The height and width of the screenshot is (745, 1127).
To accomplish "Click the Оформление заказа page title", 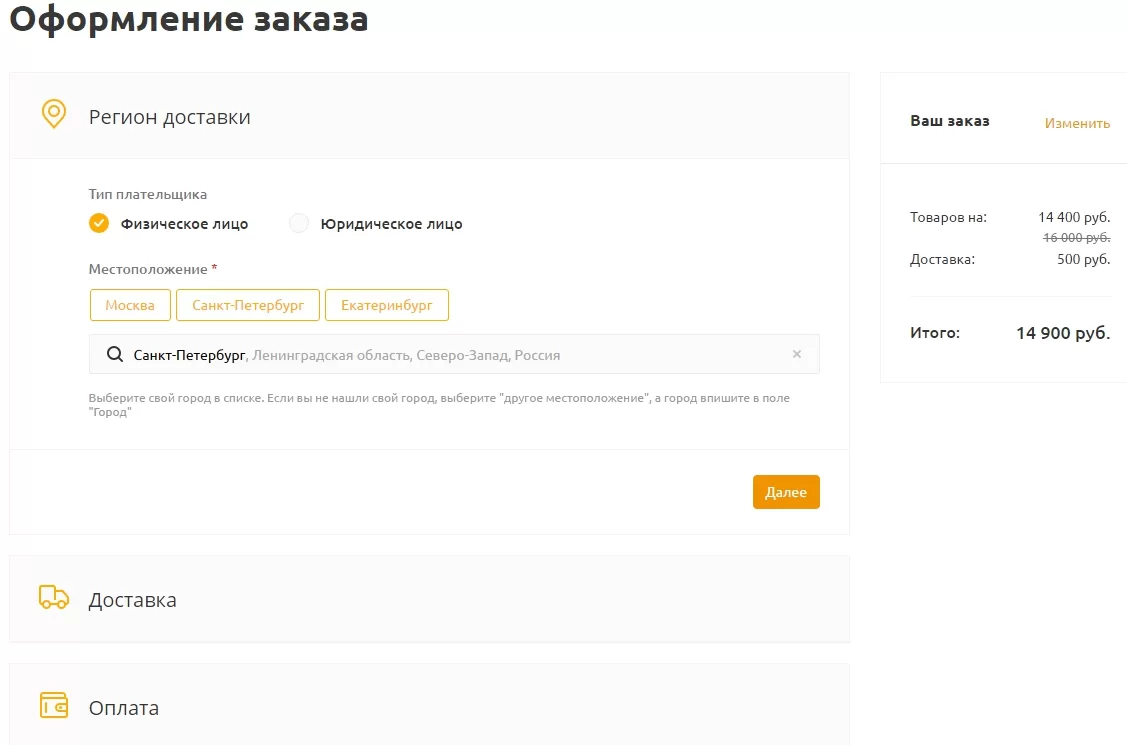I will coord(189,19).
